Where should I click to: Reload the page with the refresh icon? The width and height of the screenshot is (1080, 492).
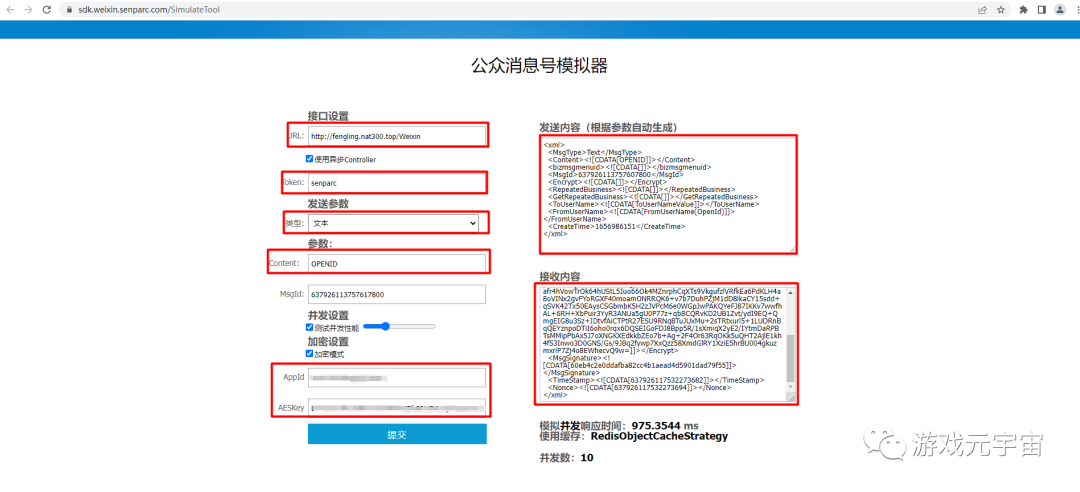click(x=46, y=10)
